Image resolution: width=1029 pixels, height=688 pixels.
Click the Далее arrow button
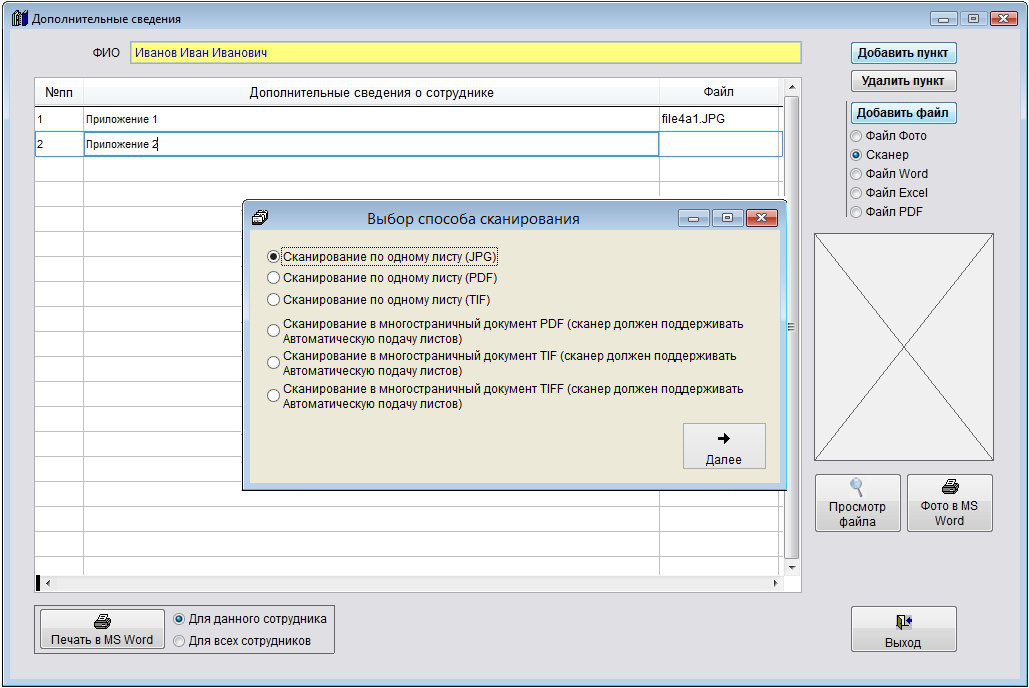(724, 446)
